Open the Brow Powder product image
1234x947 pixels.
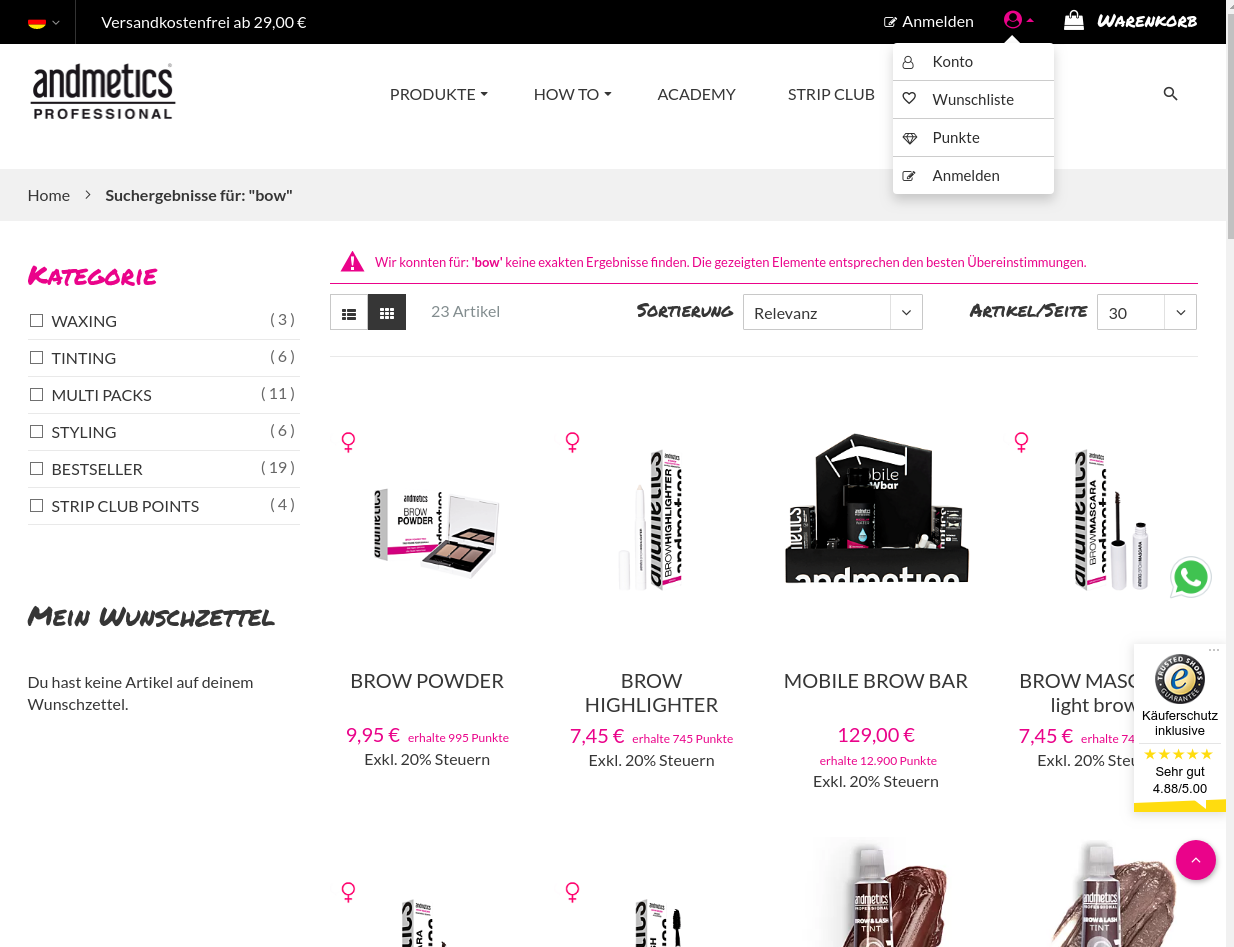[x=435, y=531]
